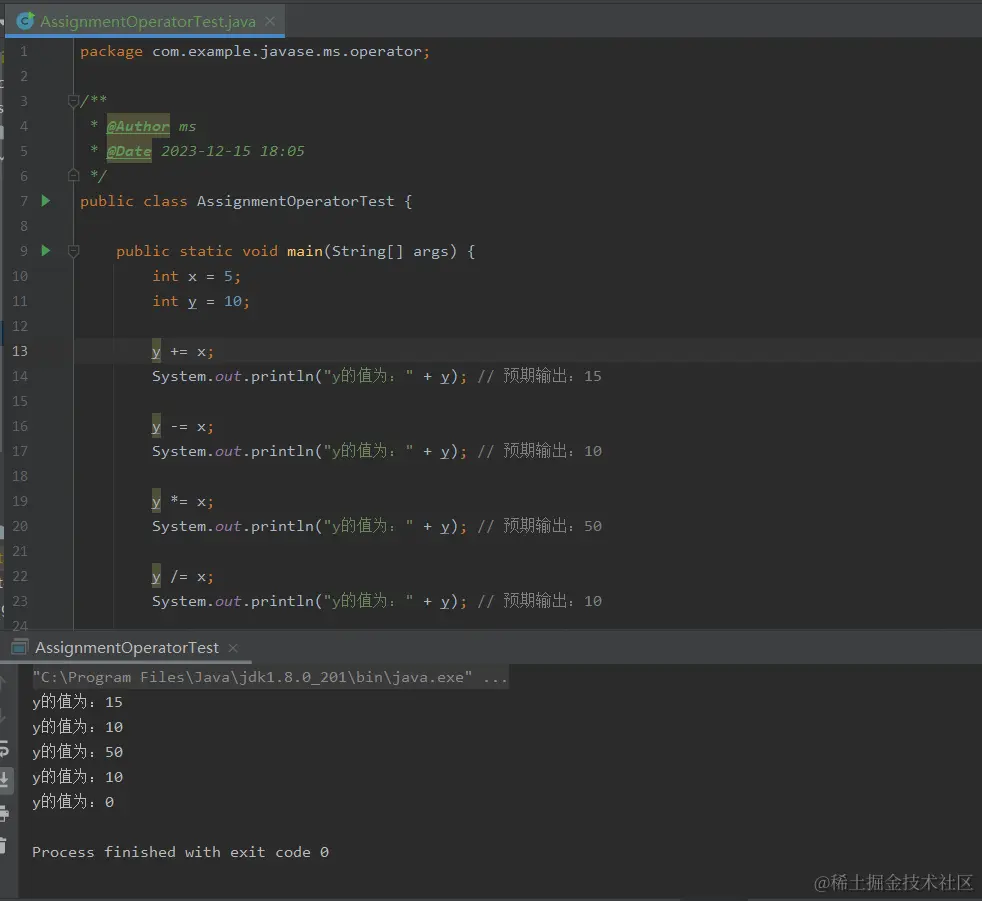Viewport: 982px width, 901px height.
Task: Click the print icon in the Run toolbar
Action: point(4,814)
